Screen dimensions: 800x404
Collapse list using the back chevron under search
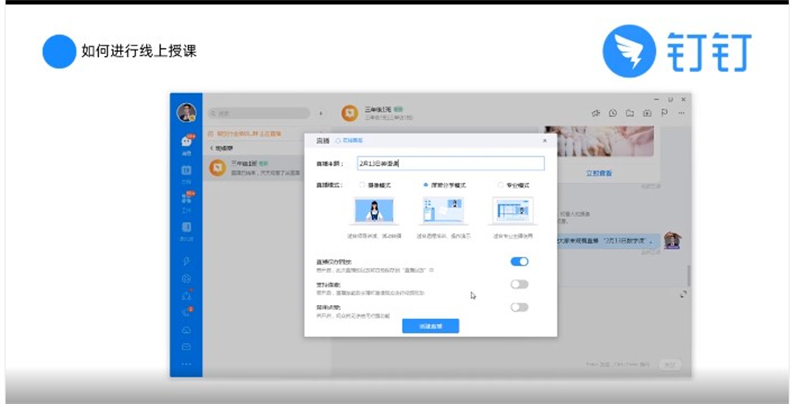(211, 147)
